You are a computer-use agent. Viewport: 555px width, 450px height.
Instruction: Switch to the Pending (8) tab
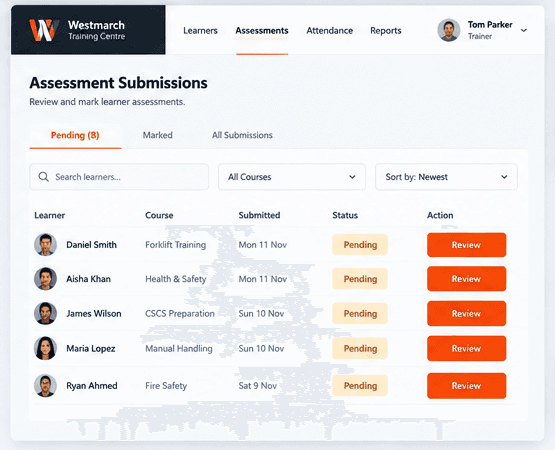(75, 135)
